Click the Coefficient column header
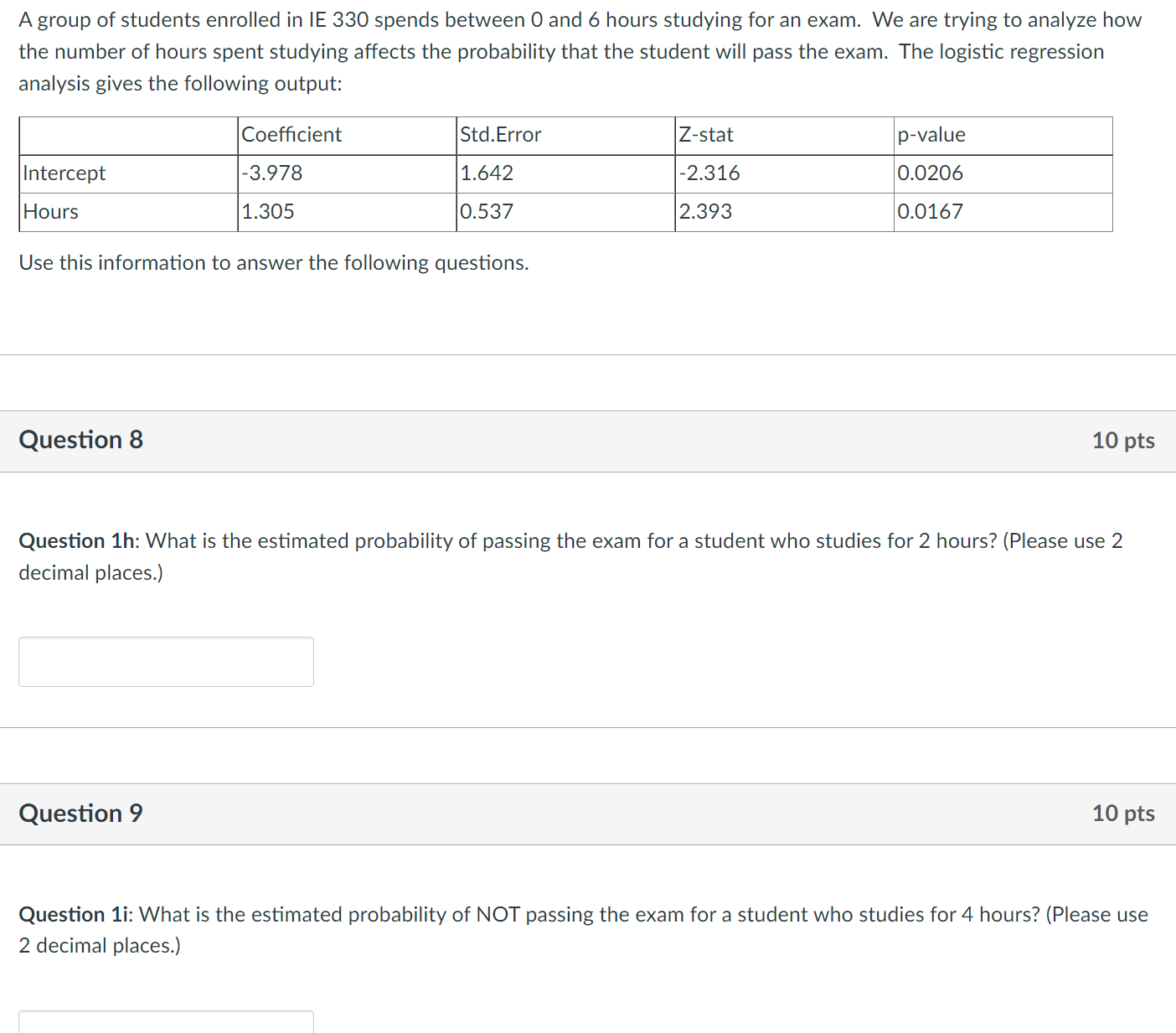 pos(291,134)
